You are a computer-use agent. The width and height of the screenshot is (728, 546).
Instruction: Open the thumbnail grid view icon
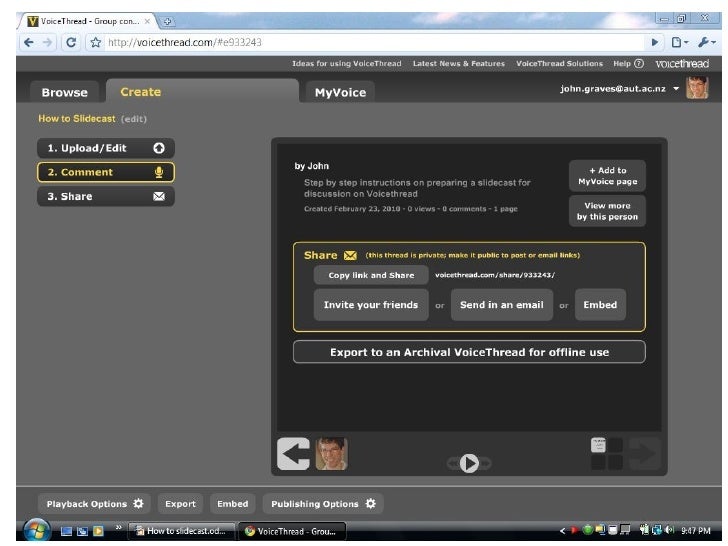click(x=608, y=453)
